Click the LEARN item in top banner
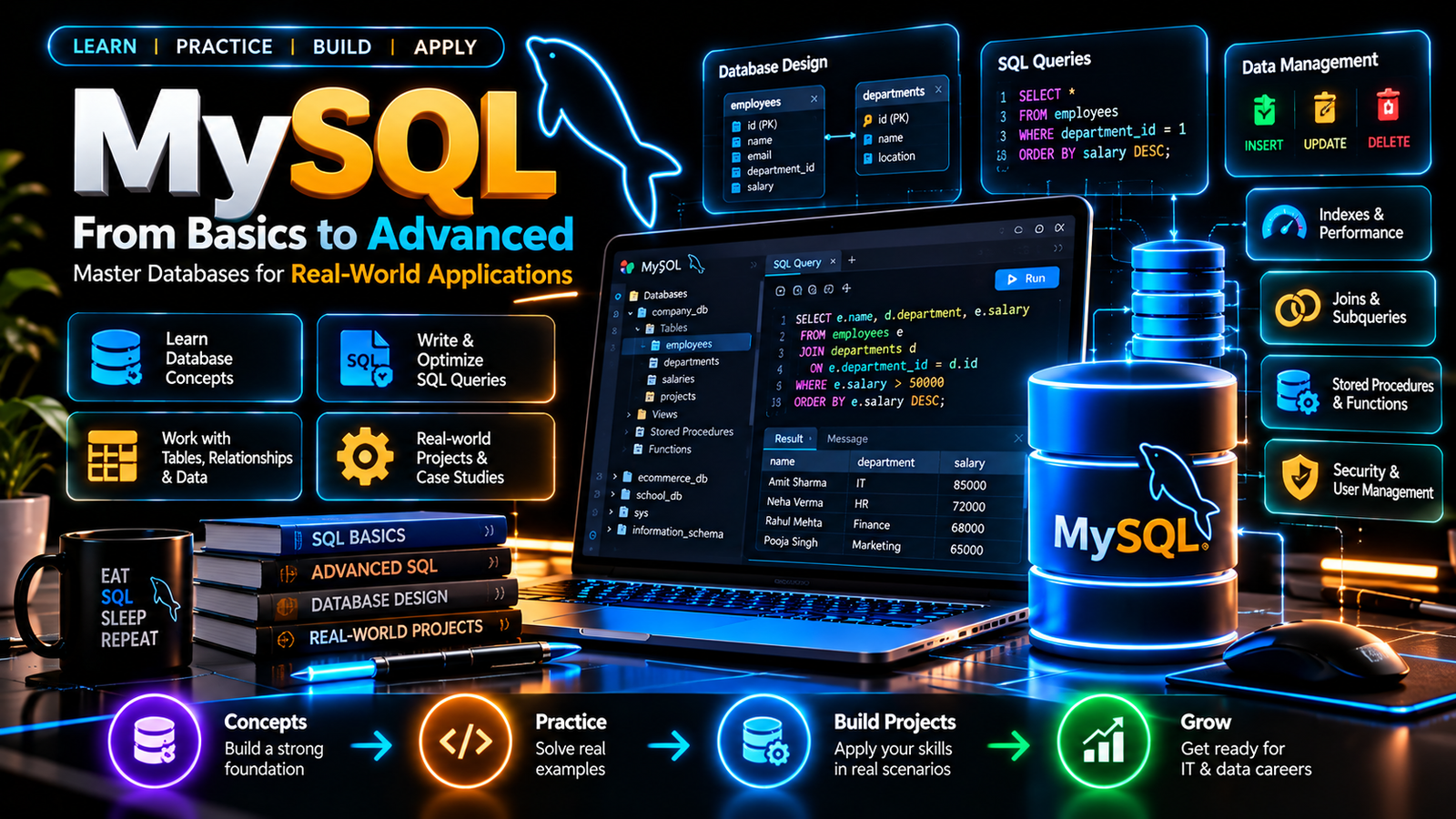Viewport: 1456px width, 819px height. coord(105,46)
